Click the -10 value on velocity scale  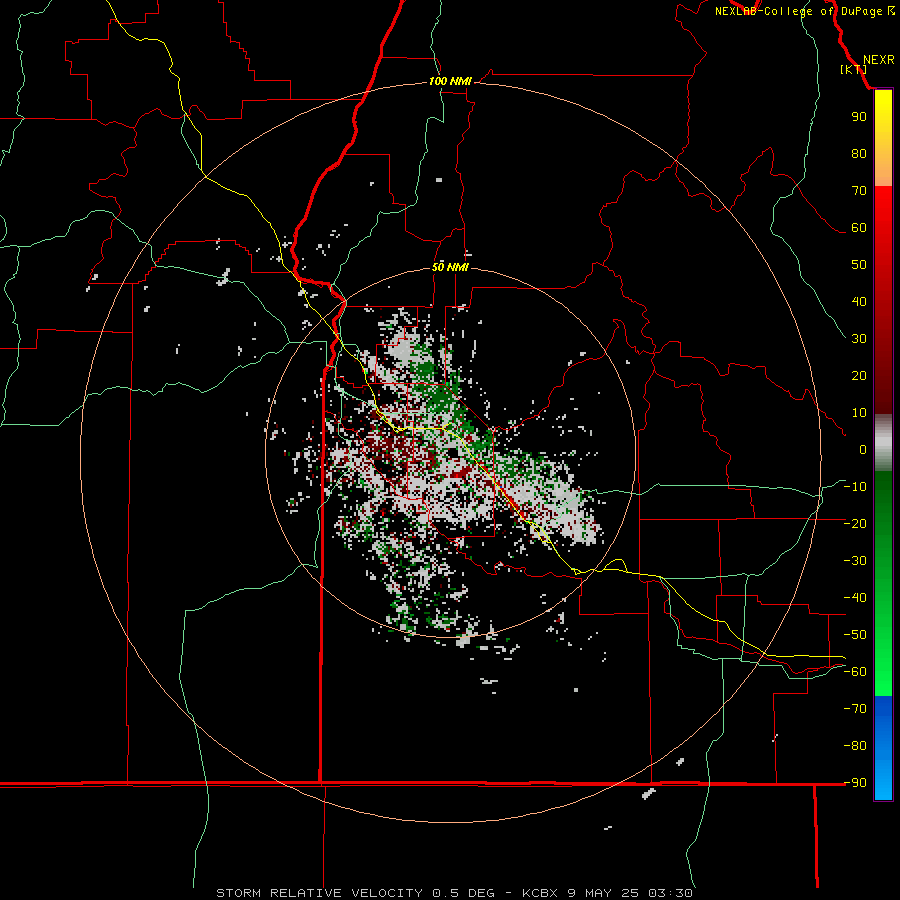pos(855,487)
